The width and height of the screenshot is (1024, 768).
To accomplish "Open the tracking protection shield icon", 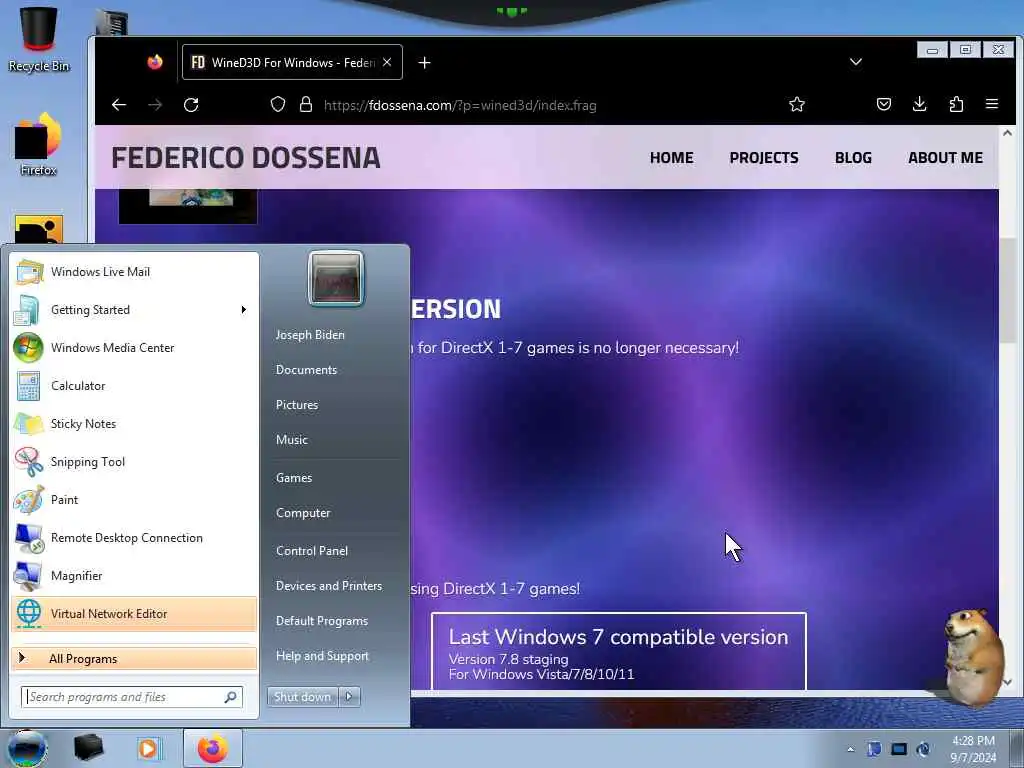I will click(278, 104).
